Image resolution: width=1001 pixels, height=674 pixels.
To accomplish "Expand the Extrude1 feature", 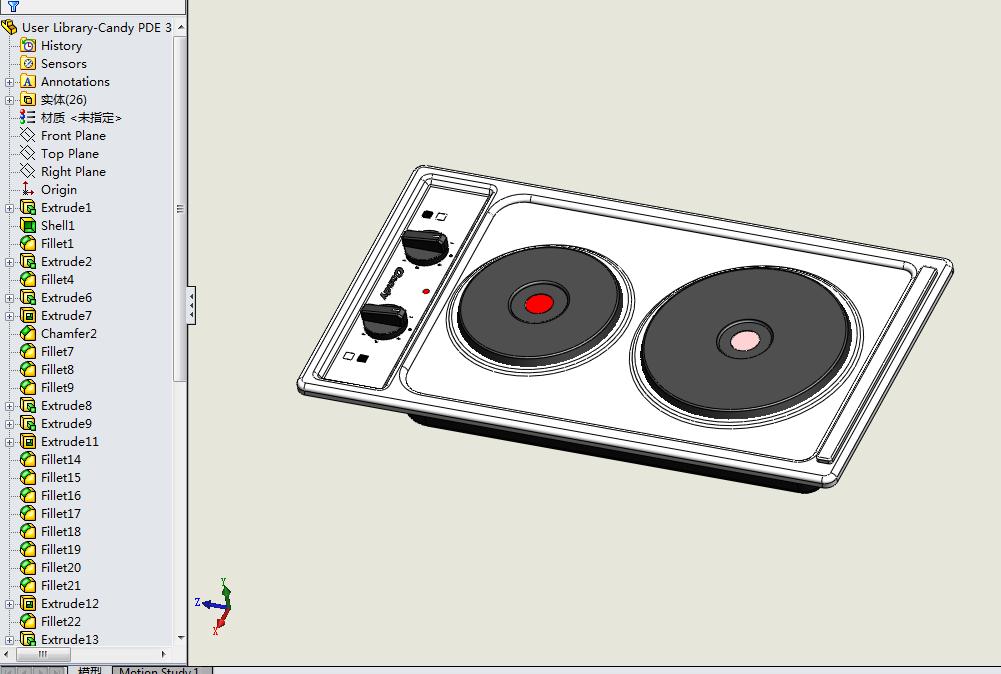I will [9, 208].
